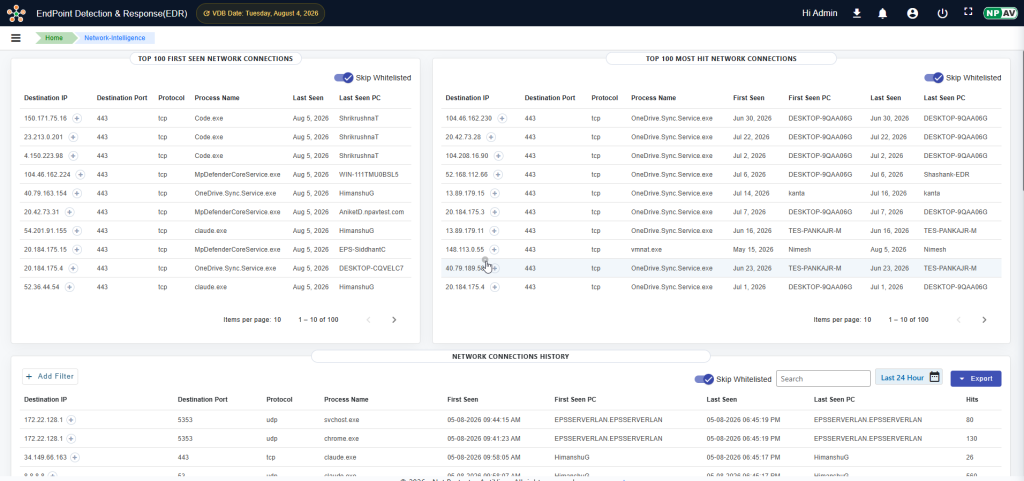Click the Add Filter button
The height and width of the screenshot is (481, 1024).
click(x=50, y=377)
